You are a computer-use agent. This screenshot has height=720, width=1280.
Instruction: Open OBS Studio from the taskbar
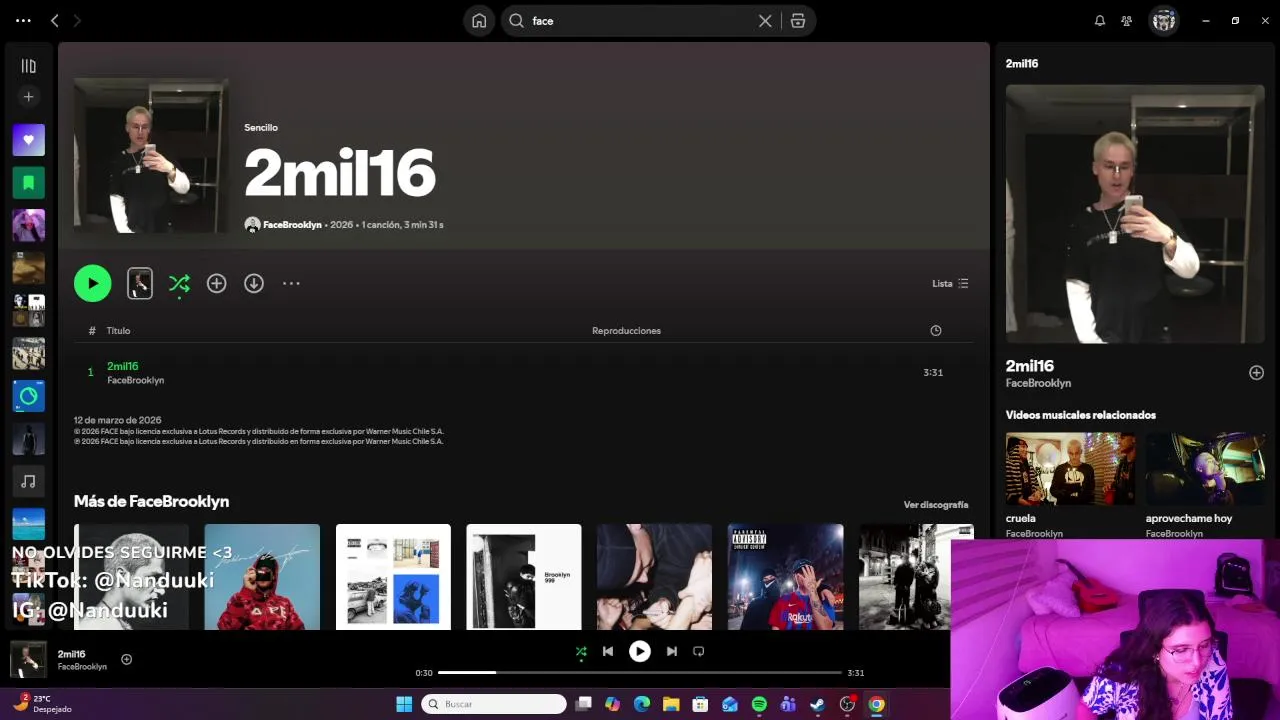tap(847, 704)
